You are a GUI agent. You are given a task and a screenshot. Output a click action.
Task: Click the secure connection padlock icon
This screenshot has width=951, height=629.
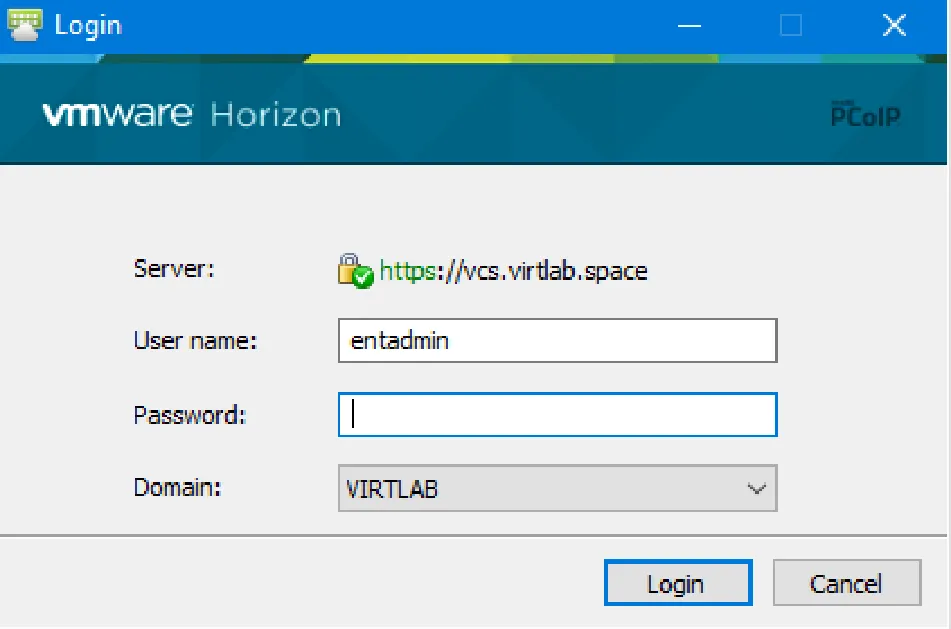(x=355, y=271)
